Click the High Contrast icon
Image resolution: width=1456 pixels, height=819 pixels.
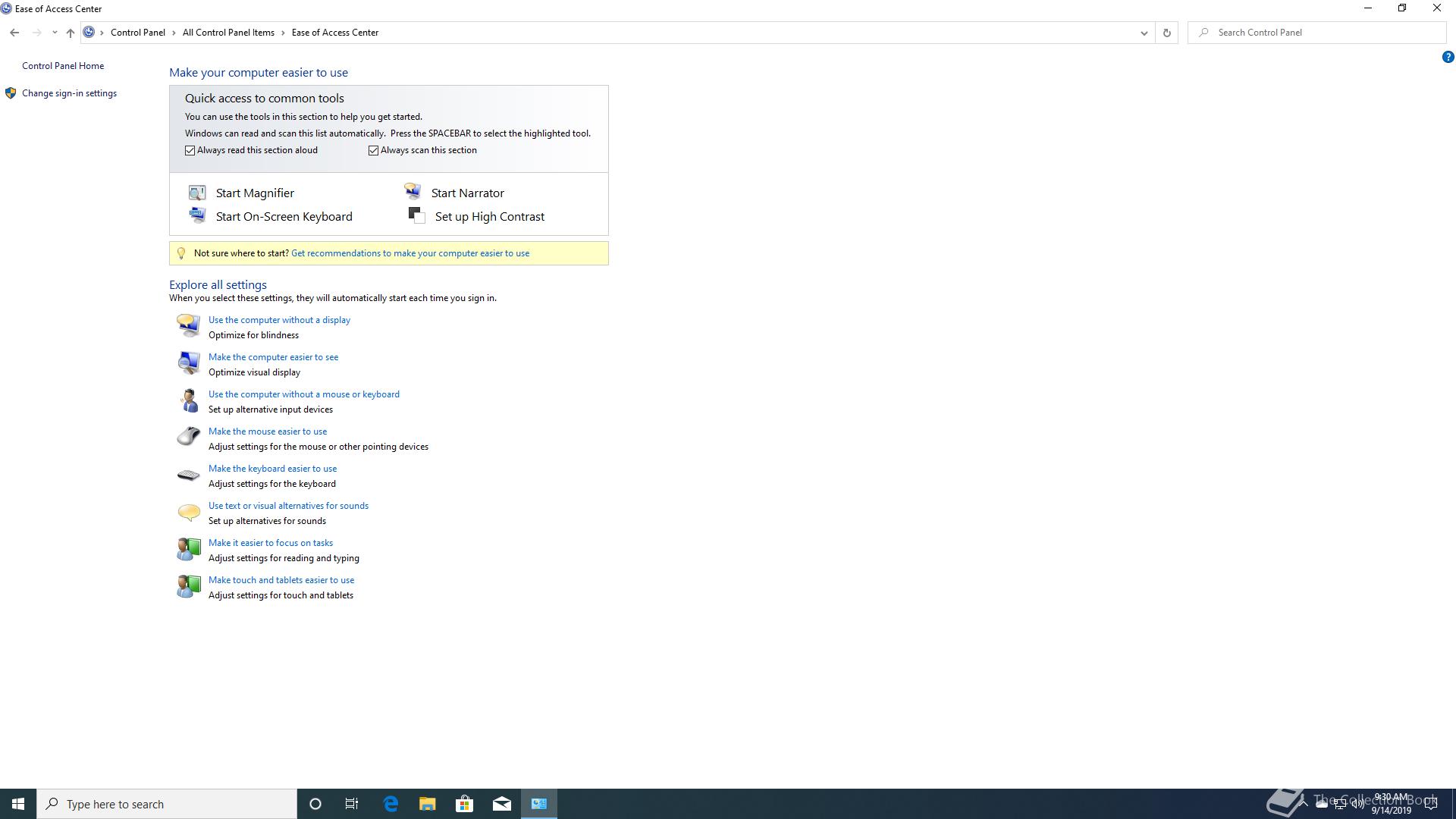point(416,215)
